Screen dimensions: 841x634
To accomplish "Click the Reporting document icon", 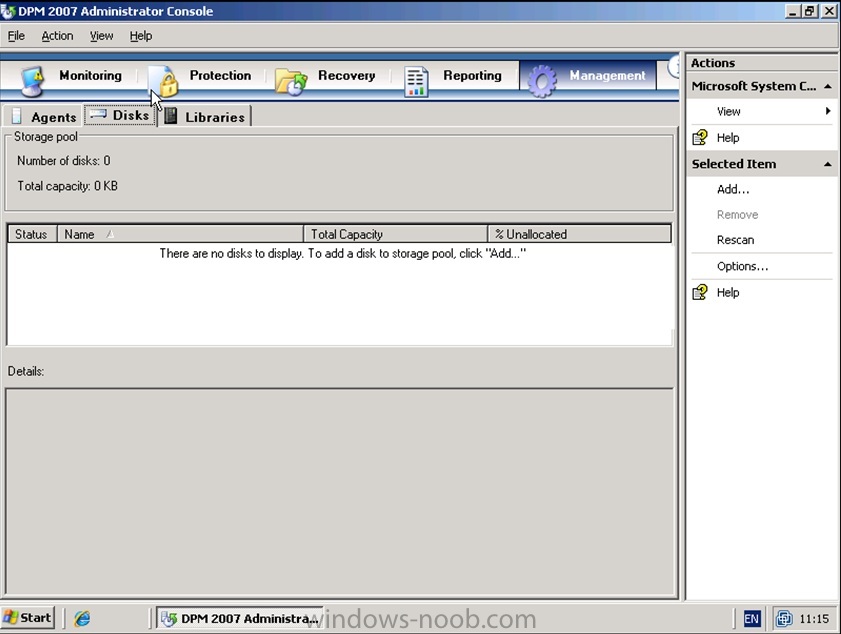I will (416, 82).
